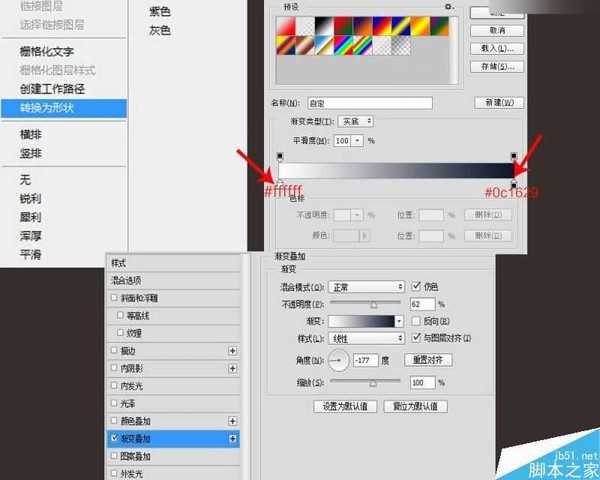This screenshot has height=480, width=600.
Task: Click the 新建 new gradient button
Action: [x=497, y=102]
